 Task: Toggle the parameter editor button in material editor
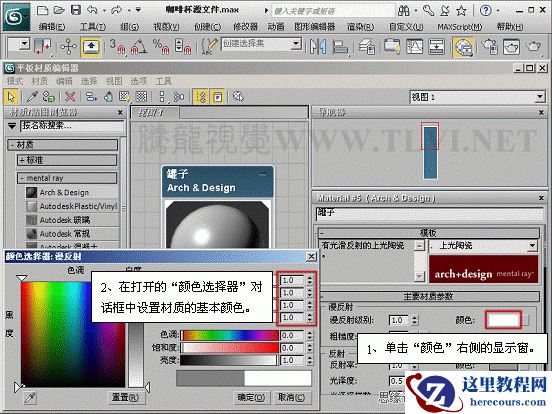point(218,96)
